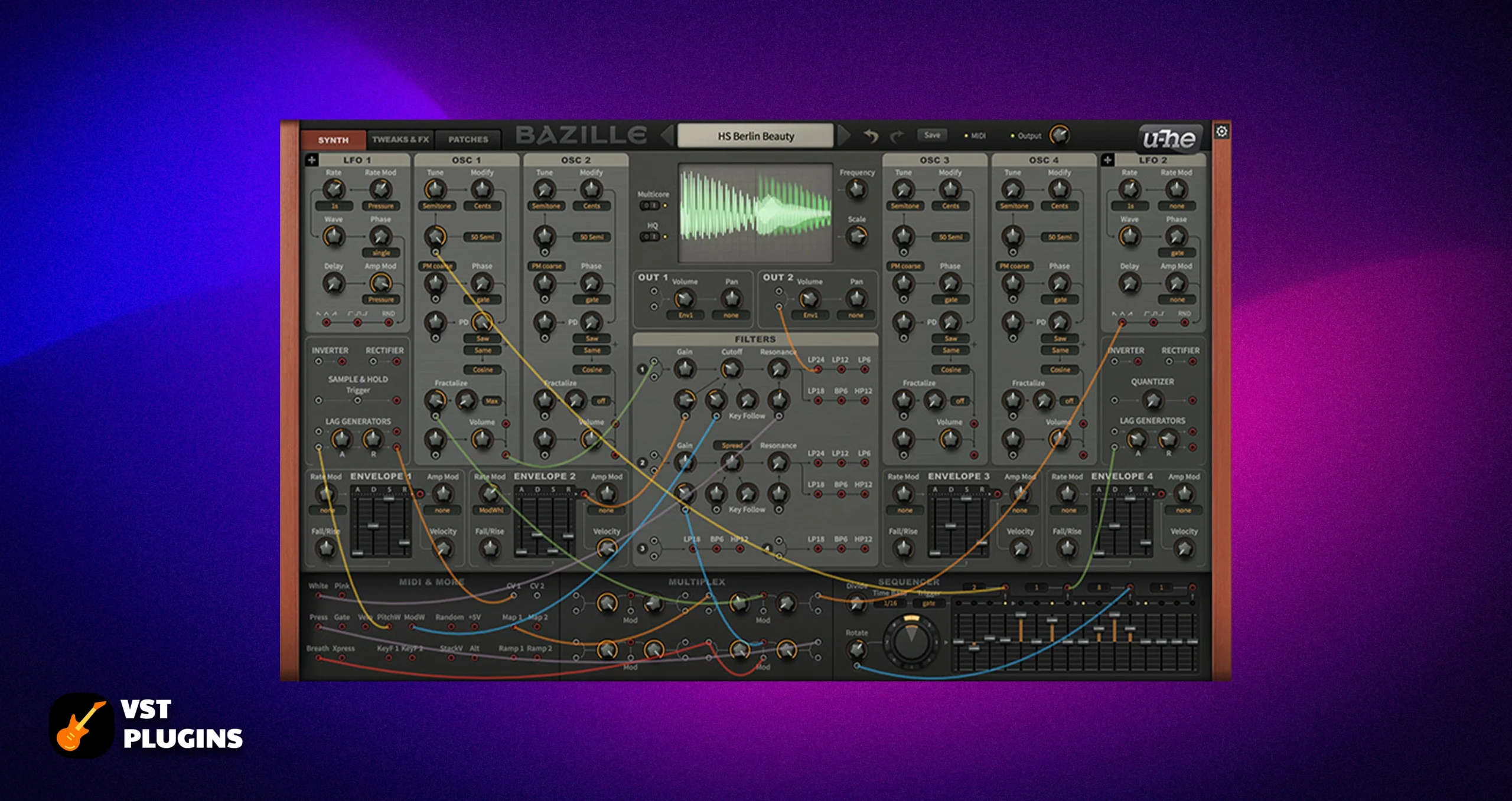Click the Save button
Screen dimensions: 1512x801
click(931, 135)
